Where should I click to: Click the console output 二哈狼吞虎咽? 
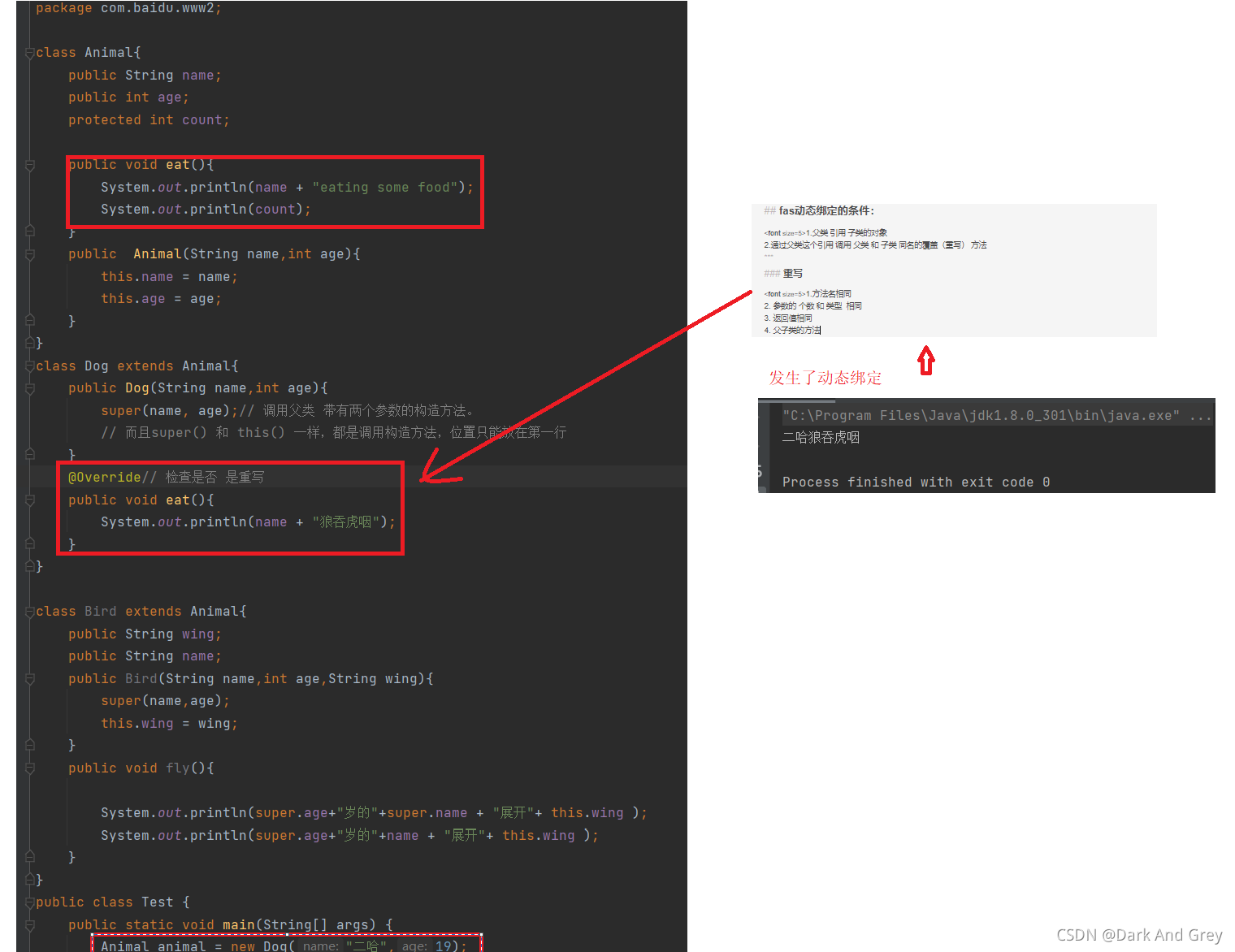821,438
